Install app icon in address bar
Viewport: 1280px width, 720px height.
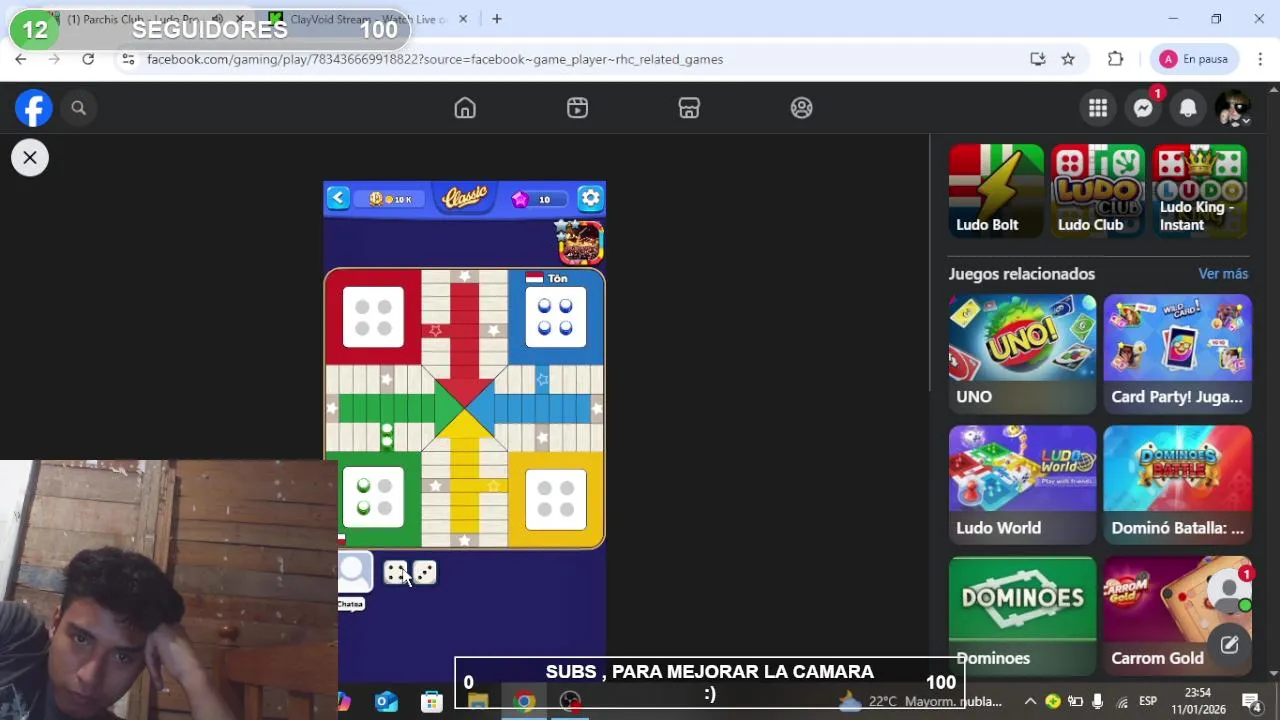click(1038, 59)
